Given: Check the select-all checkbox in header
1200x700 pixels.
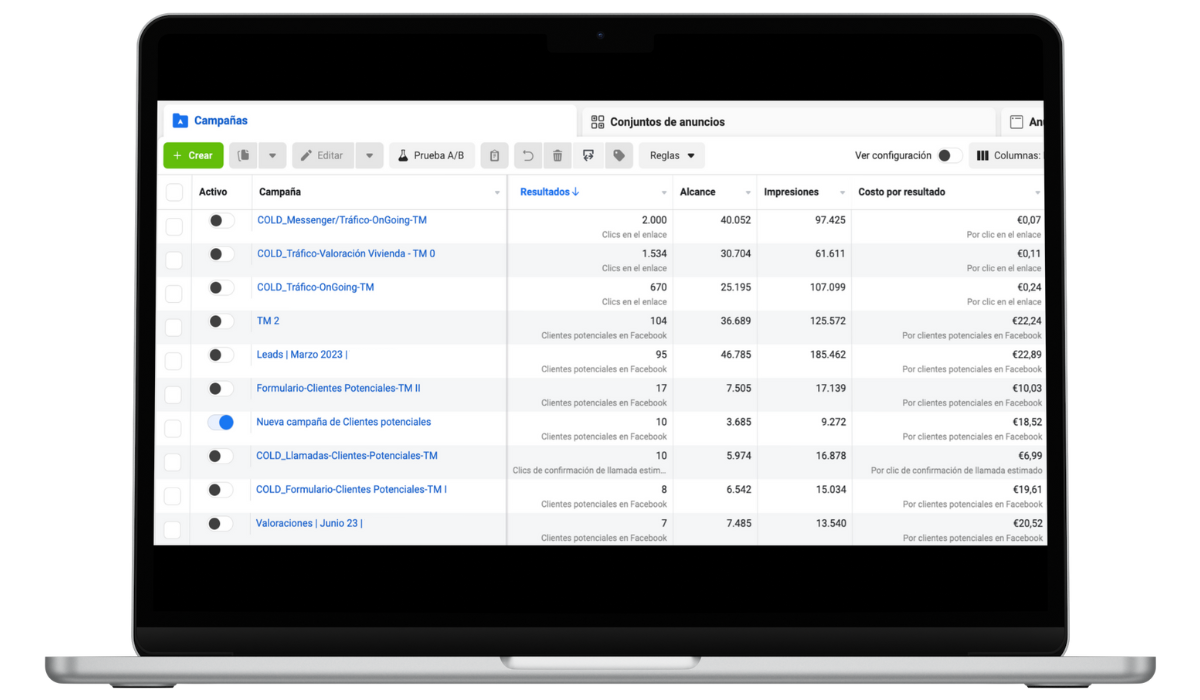Looking at the screenshot, I should 174,192.
